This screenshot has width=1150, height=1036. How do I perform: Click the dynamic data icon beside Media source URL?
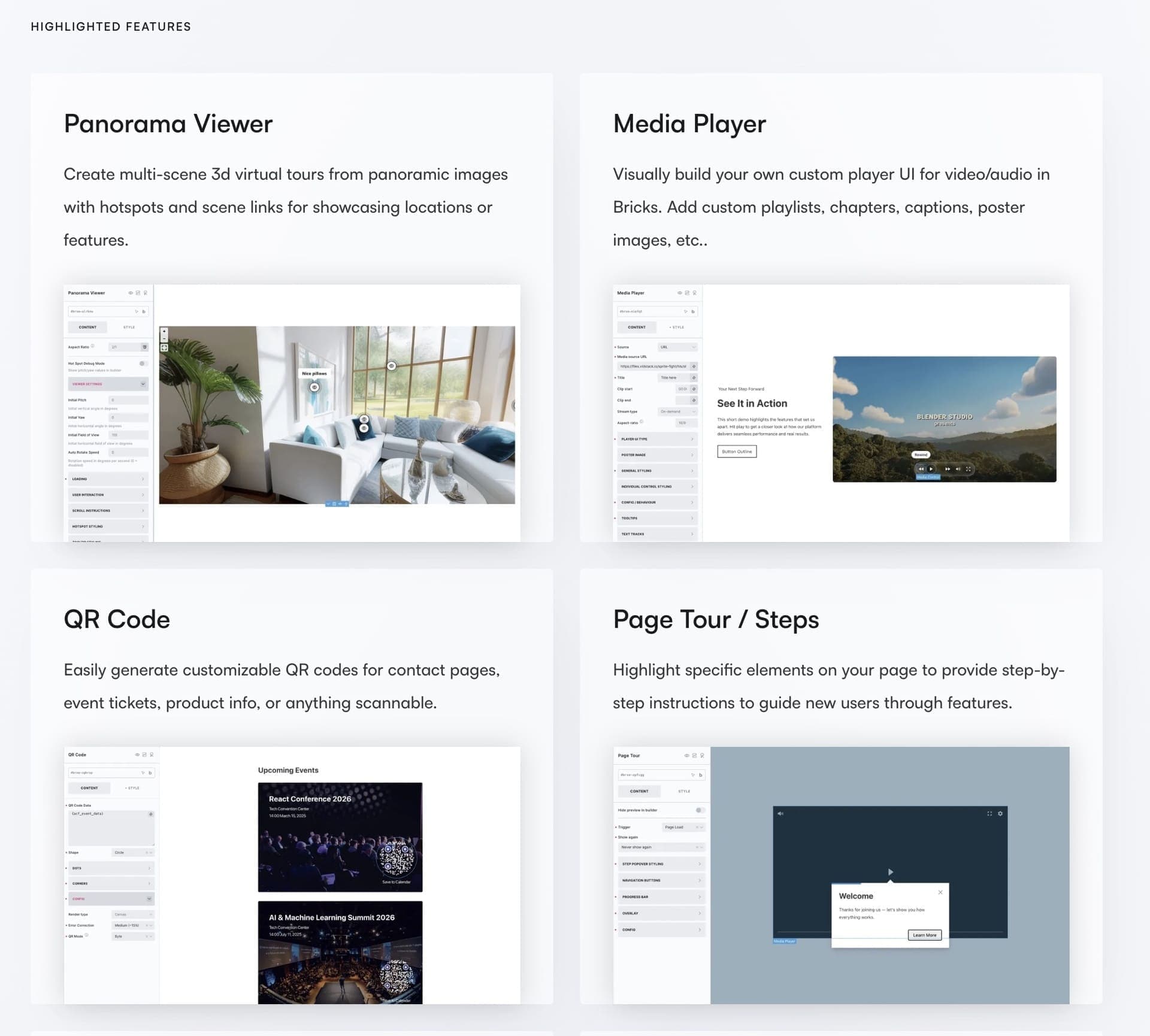point(694,366)
